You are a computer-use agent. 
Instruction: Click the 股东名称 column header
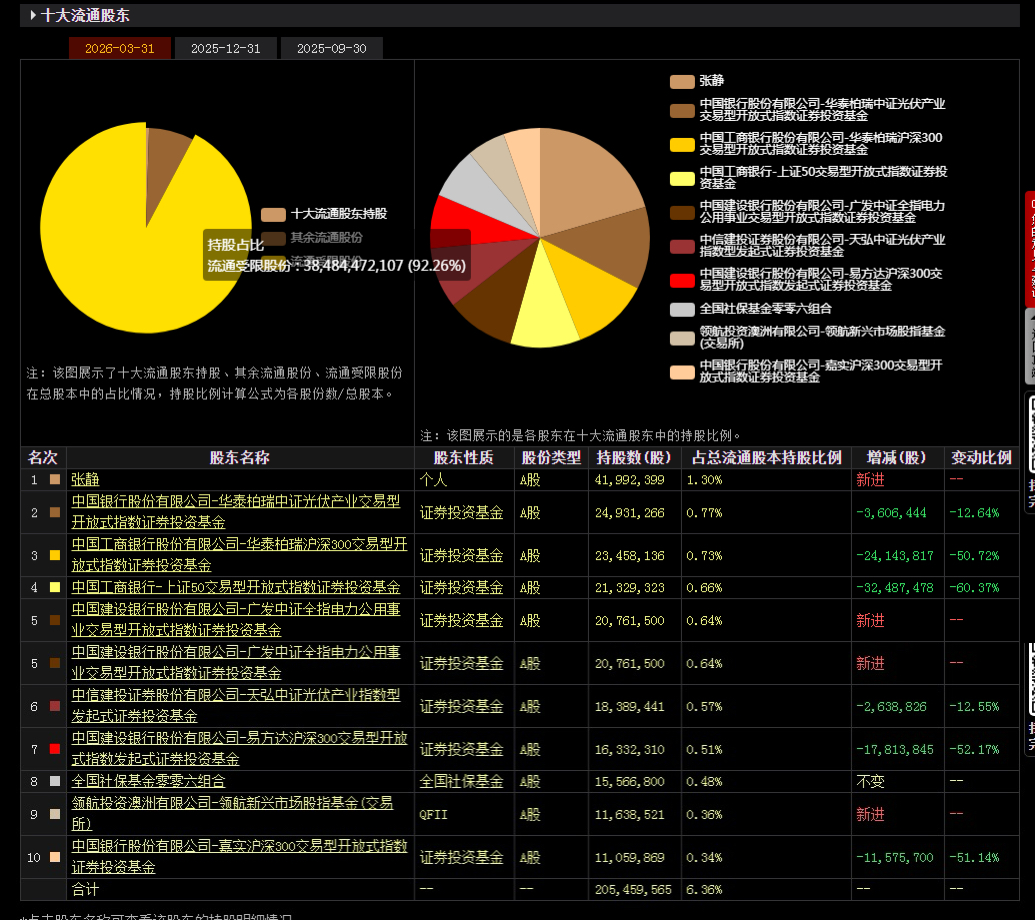(240, 457)
